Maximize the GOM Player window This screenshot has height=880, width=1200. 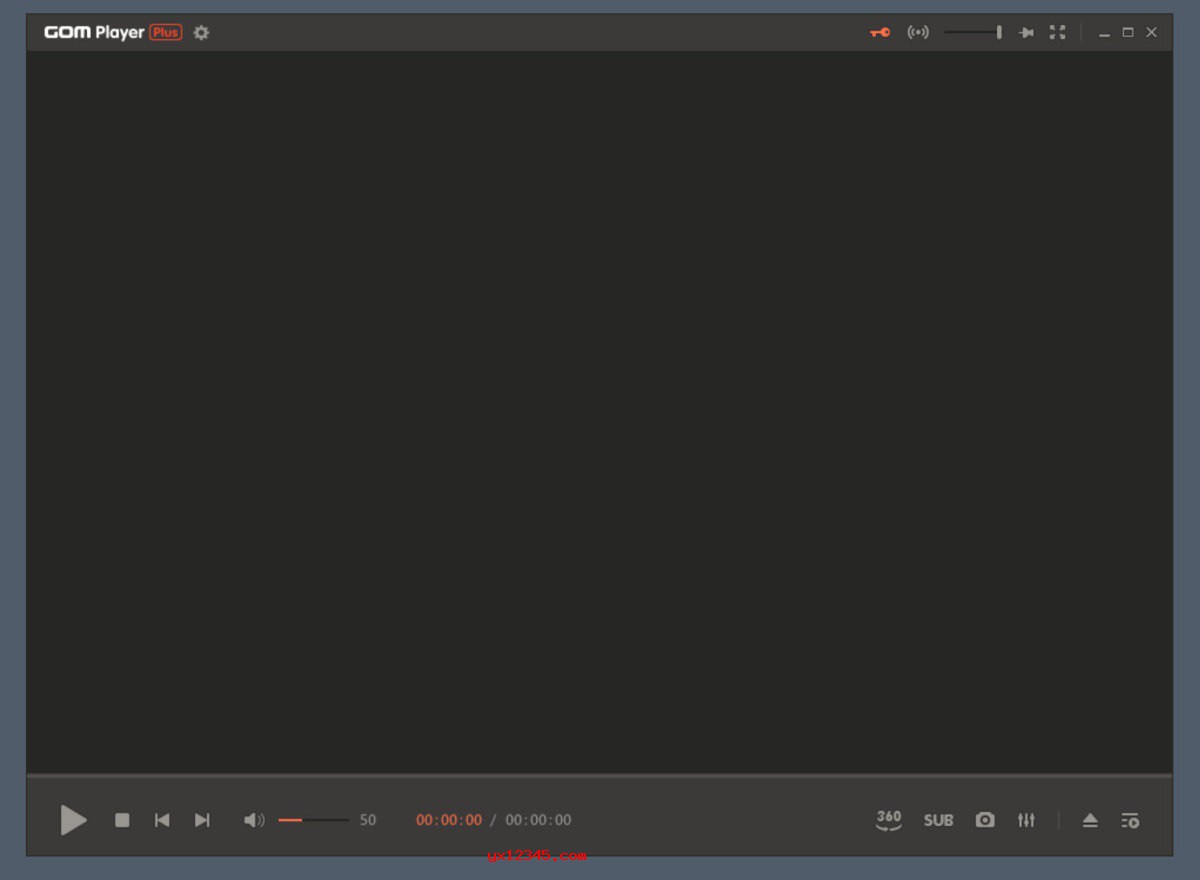1128,32
